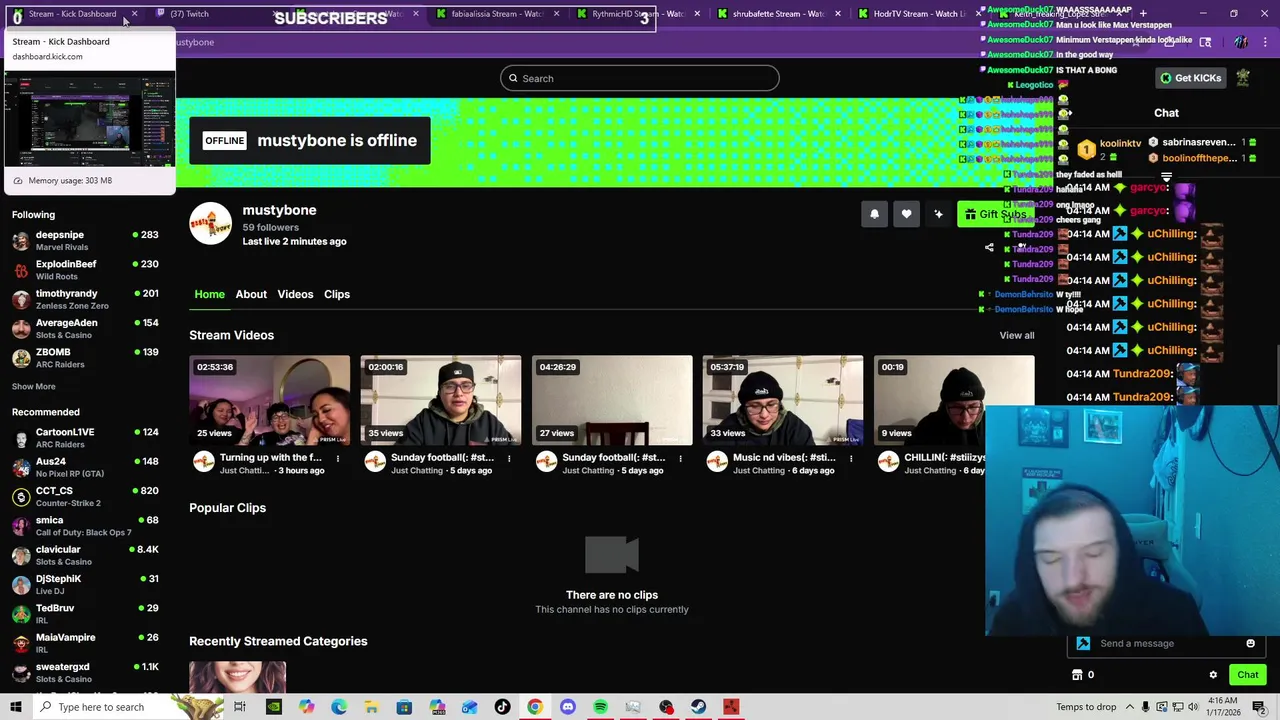This screenshot has height=720, width=1280.
Task: Open Spotify from taskbar
Action: click(600, 707)
